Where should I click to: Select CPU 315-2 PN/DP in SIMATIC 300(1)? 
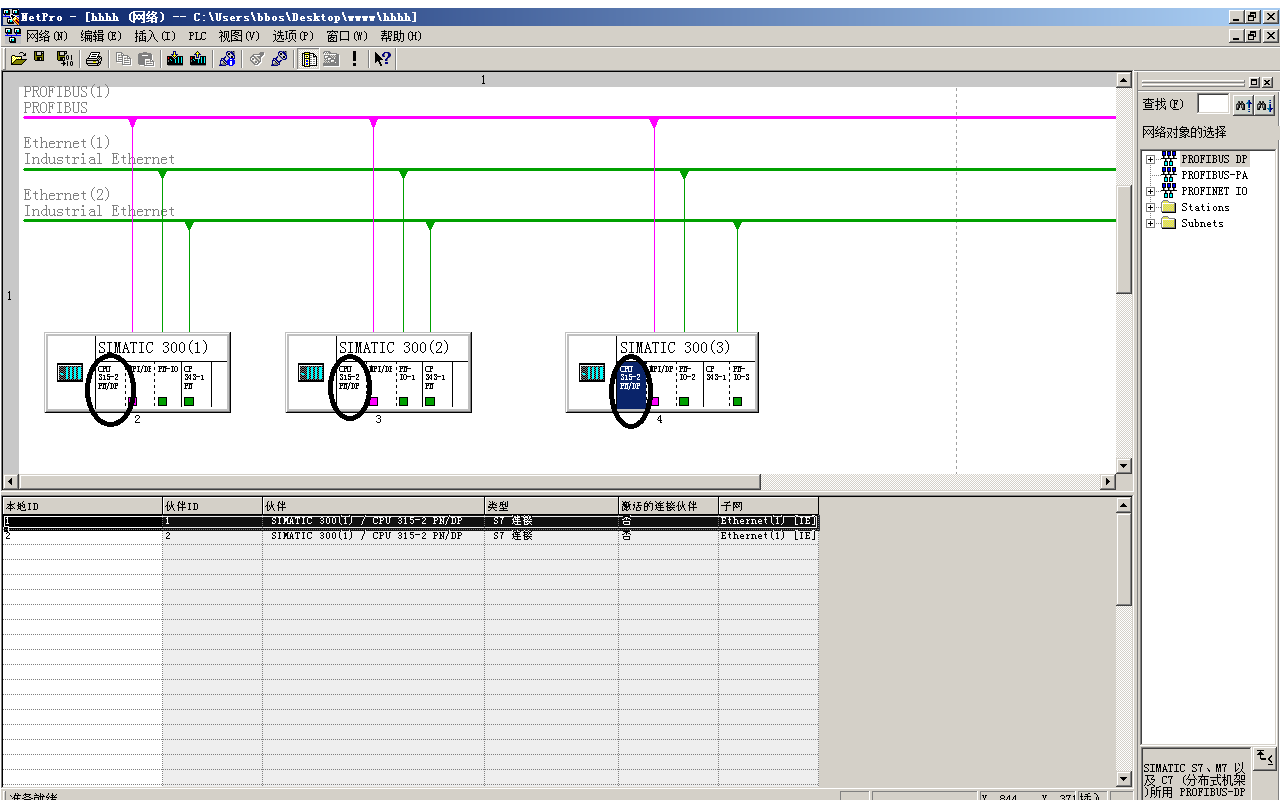point(109,385)
